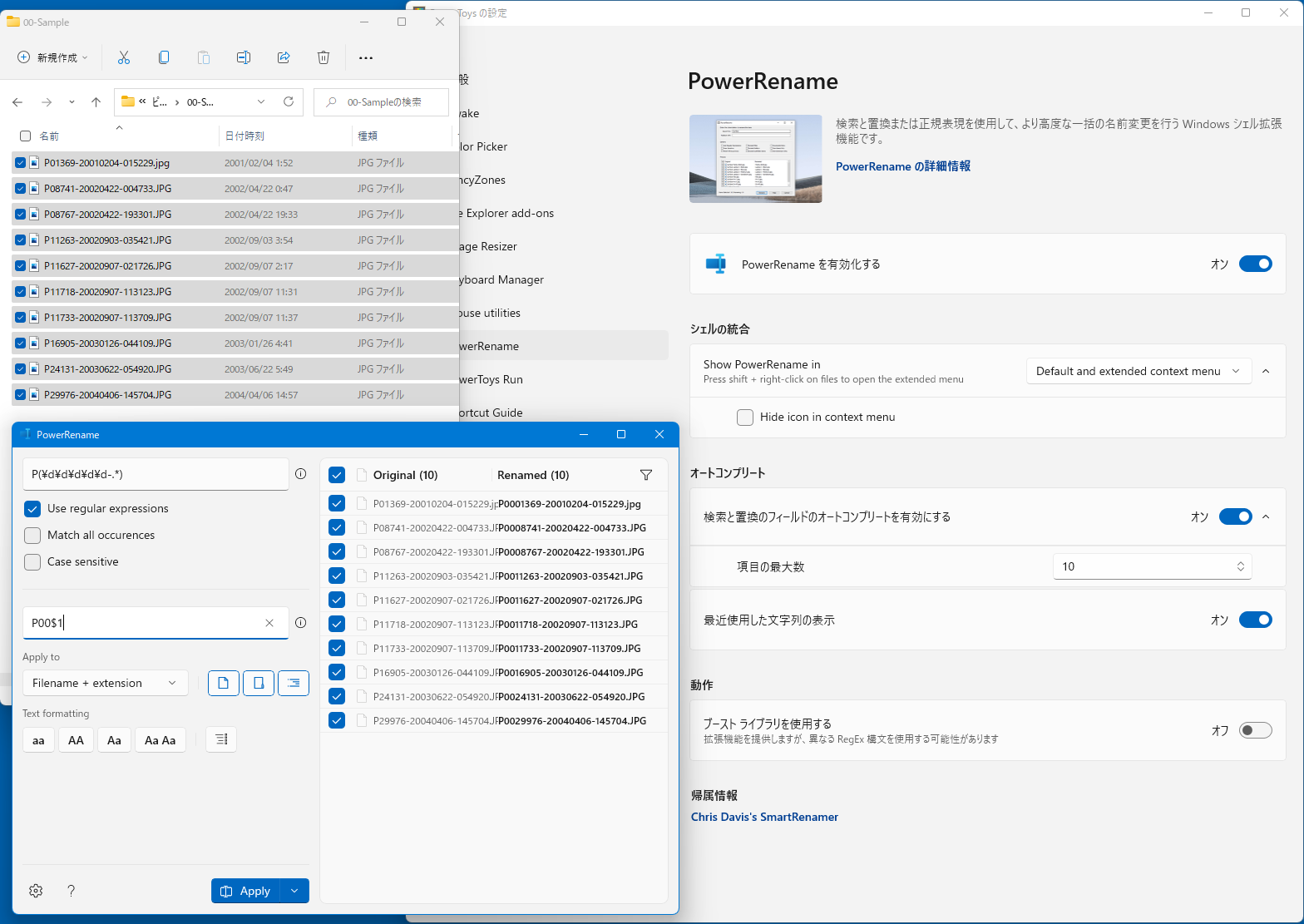Click the enumerate items icon beside text formatting
The image size is (1304, 924).
click(x=221, y=739)
